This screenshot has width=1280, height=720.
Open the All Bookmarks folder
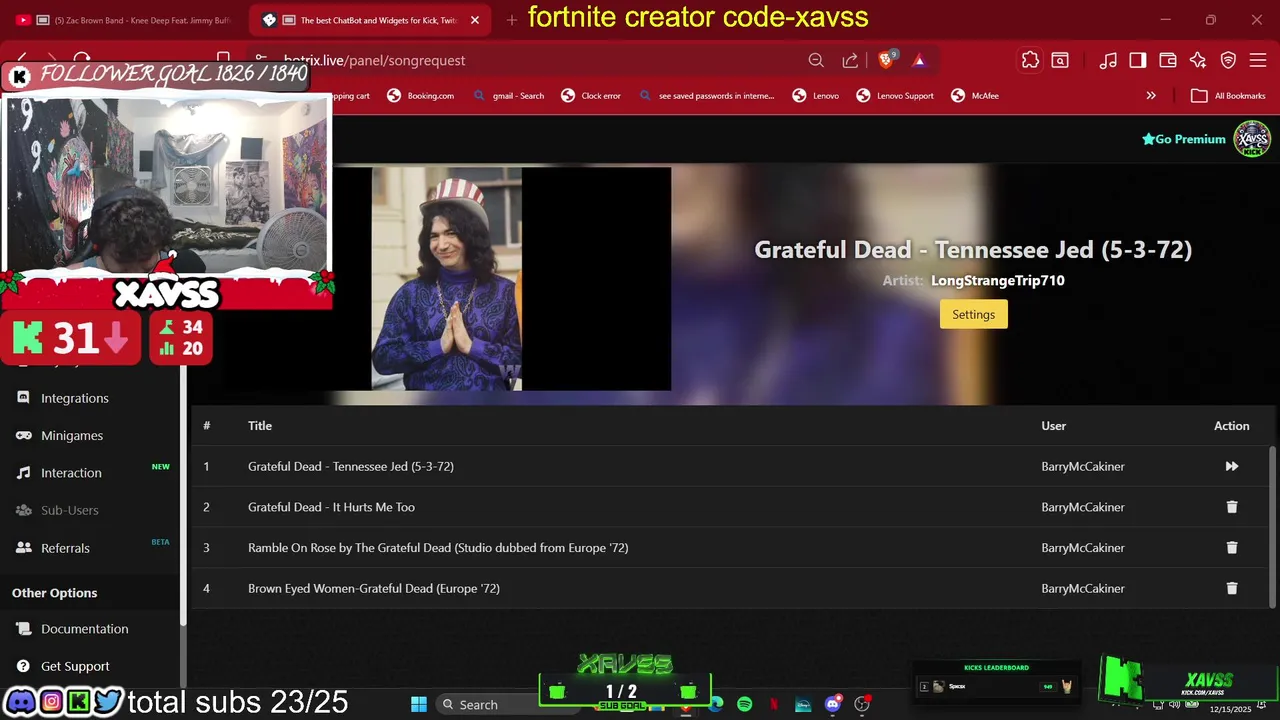point(1228,96)
